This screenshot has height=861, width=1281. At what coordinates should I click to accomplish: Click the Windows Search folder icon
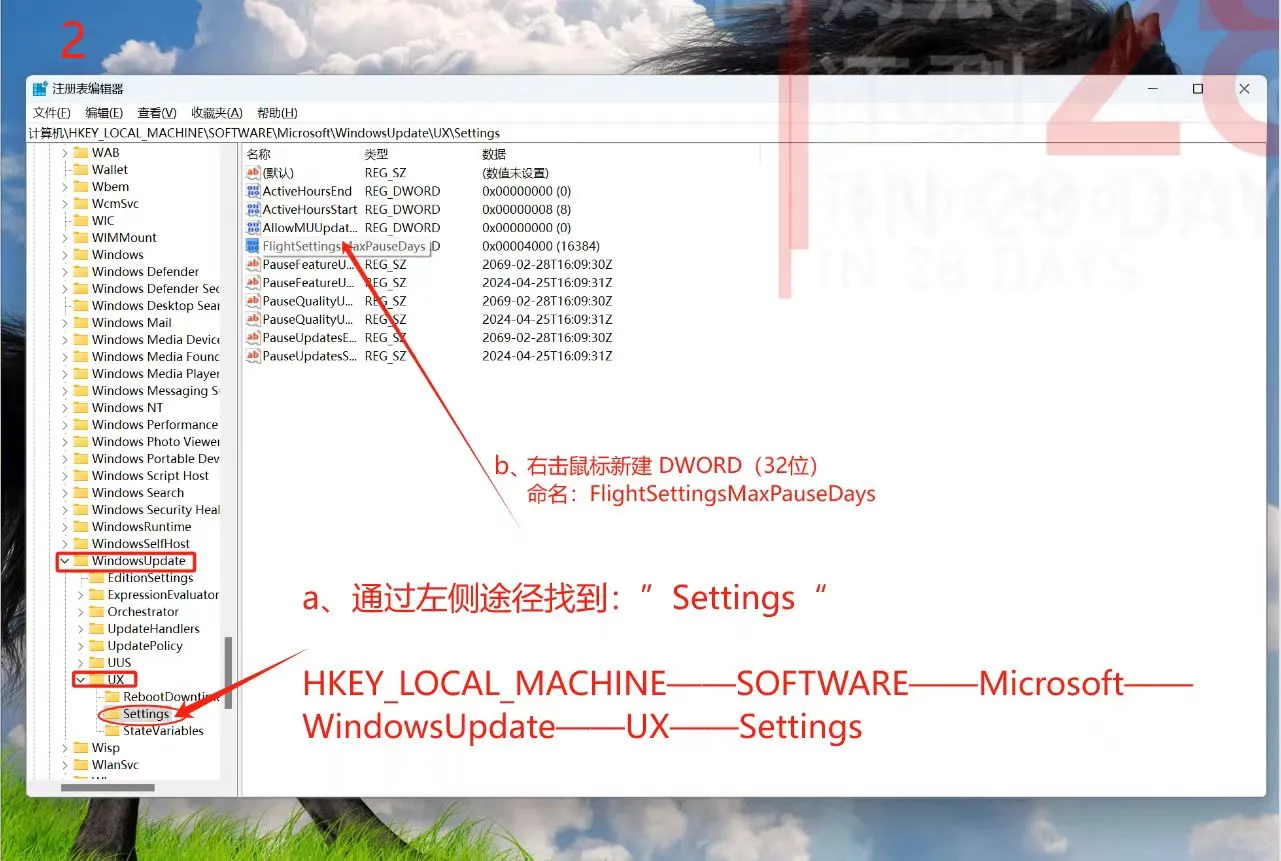pos(81,493)
